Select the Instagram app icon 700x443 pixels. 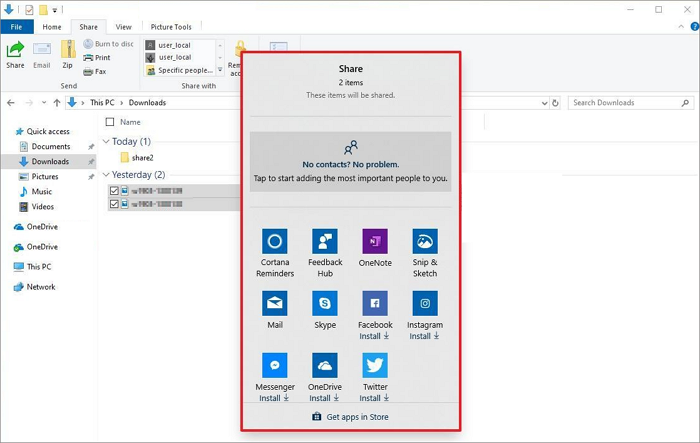[x=425, y=303]
